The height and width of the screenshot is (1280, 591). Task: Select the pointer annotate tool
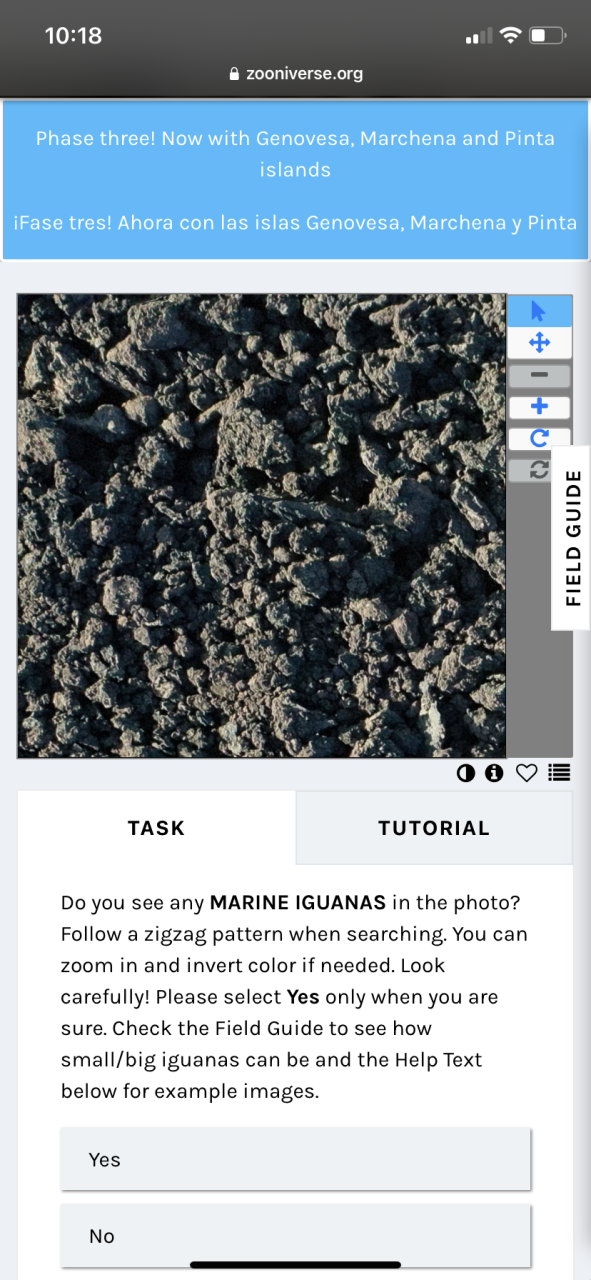[x=539, y=311]
